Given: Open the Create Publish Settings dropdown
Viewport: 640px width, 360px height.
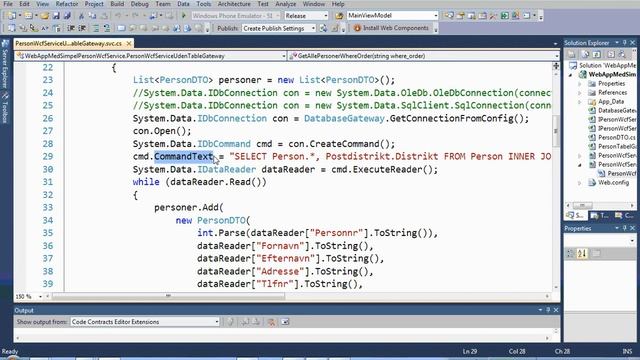Looking at the screenshot, I should tap(279, 28).
